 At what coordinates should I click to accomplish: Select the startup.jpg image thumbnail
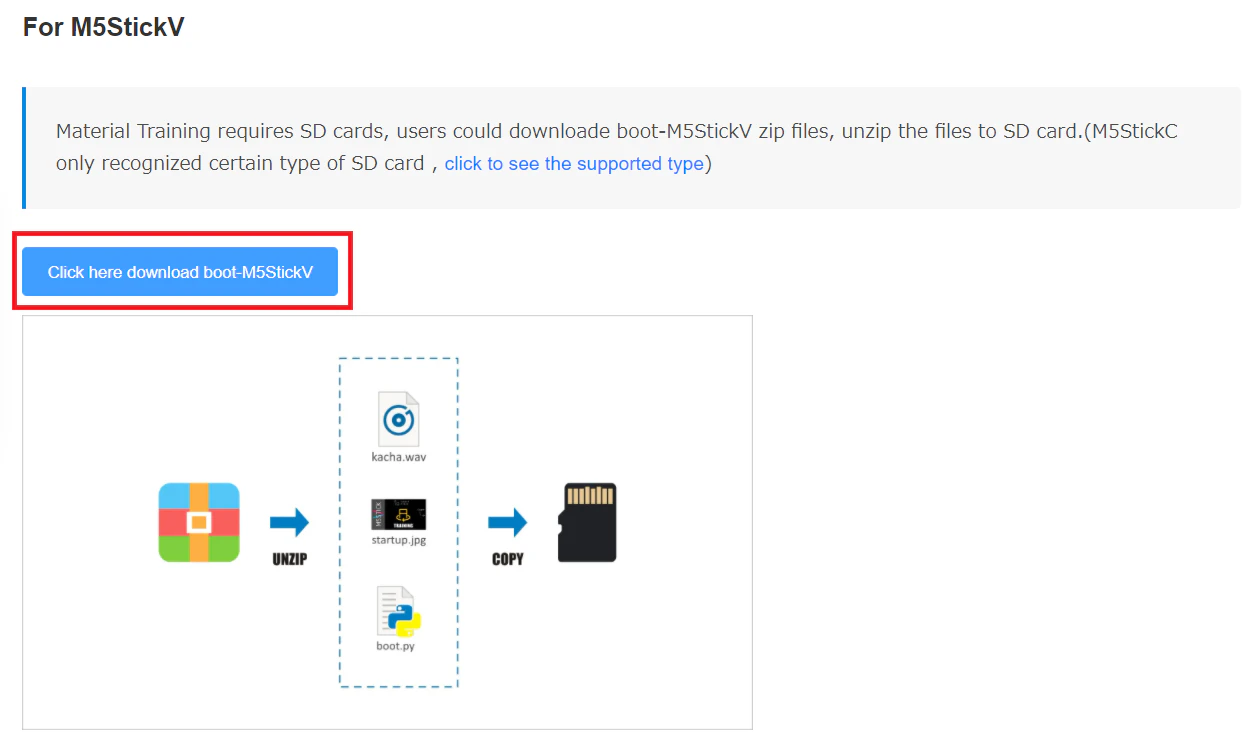click(399, 514)
